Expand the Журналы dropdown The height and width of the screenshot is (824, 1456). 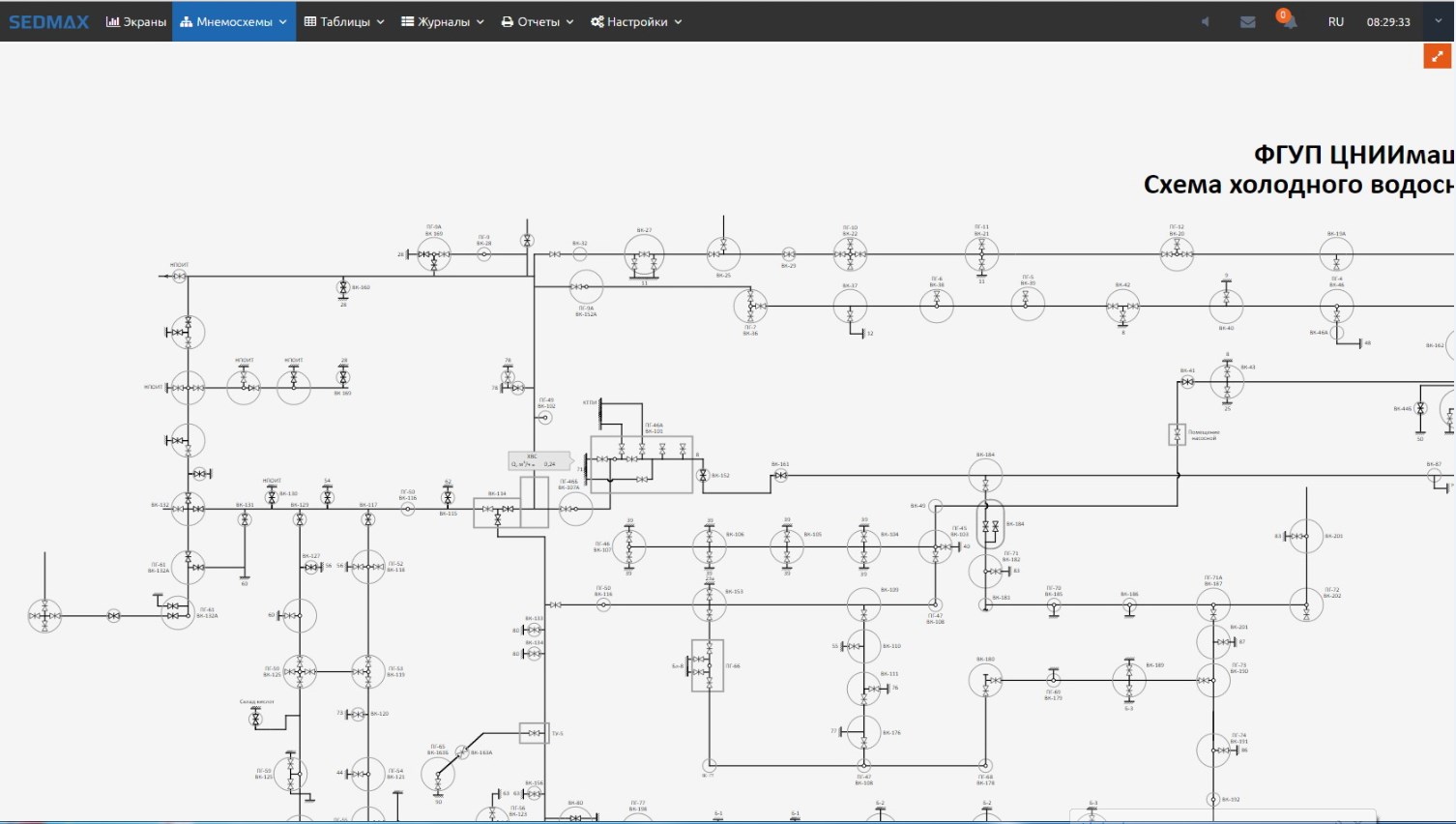(443, 21)
